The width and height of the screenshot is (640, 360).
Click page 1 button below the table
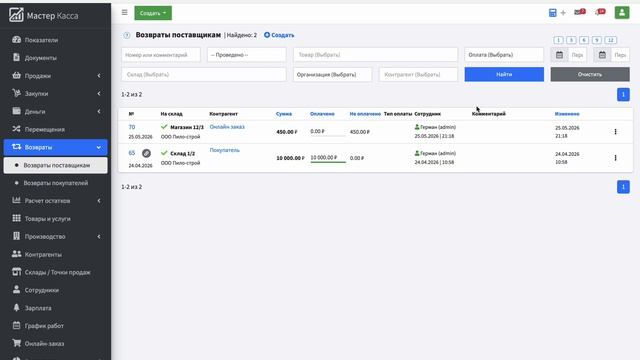[x=623, y=187]
